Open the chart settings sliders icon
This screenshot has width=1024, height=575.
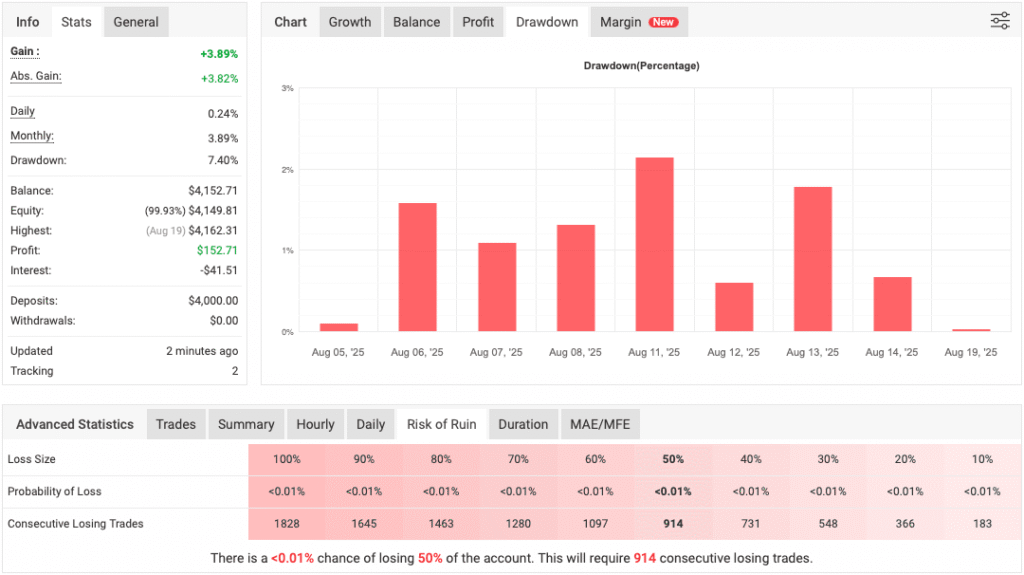pyautogui.click(x=999, y=21)
